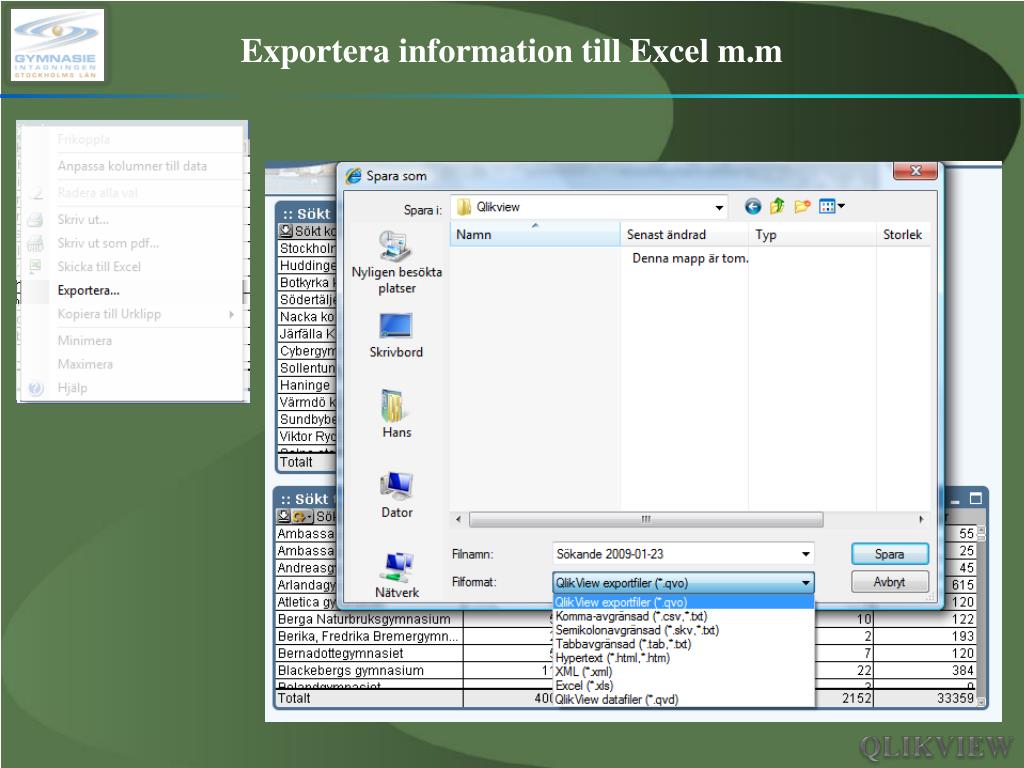Select Frikoppla in context menu
This screenshot has width=1024, height=768.
pos(84,139)
